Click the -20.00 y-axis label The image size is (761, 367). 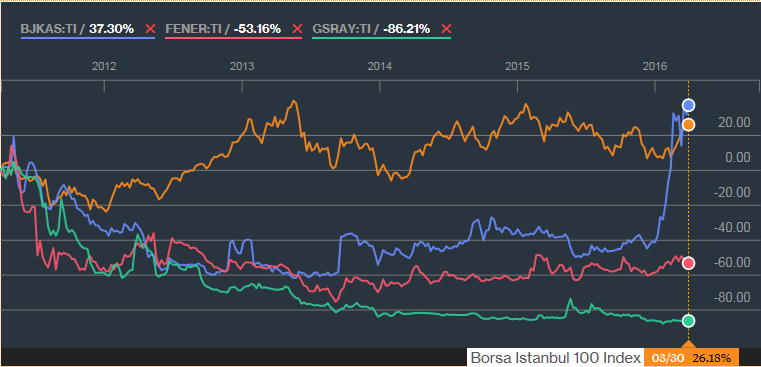(x=732, y=193)
